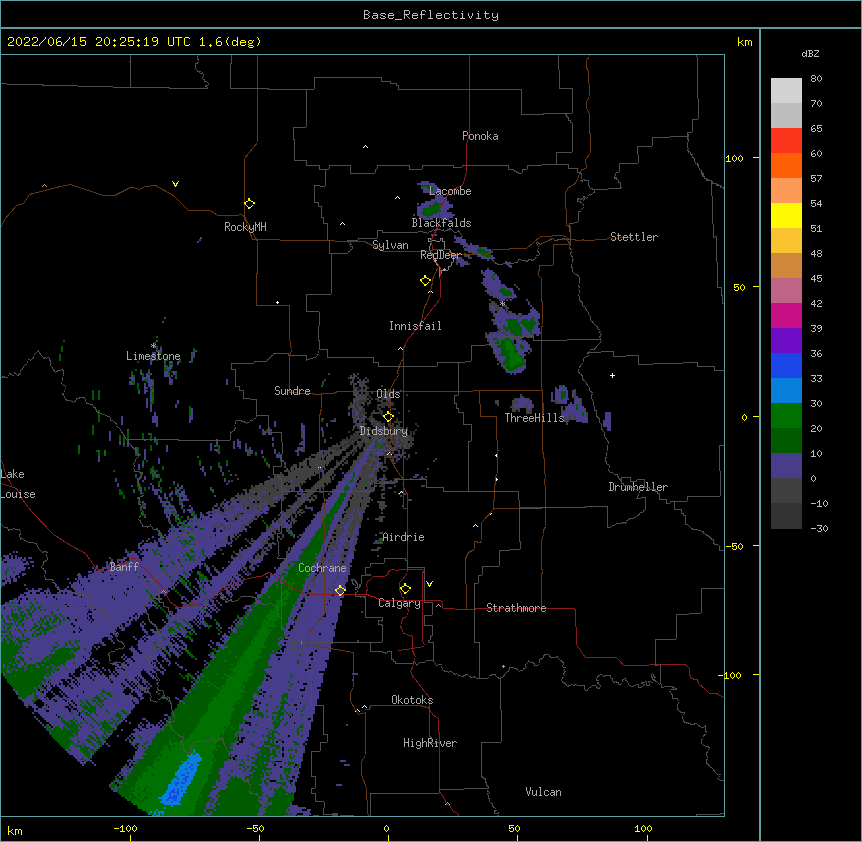
Task: Click the Calgary city label
Action: [400, 603]
